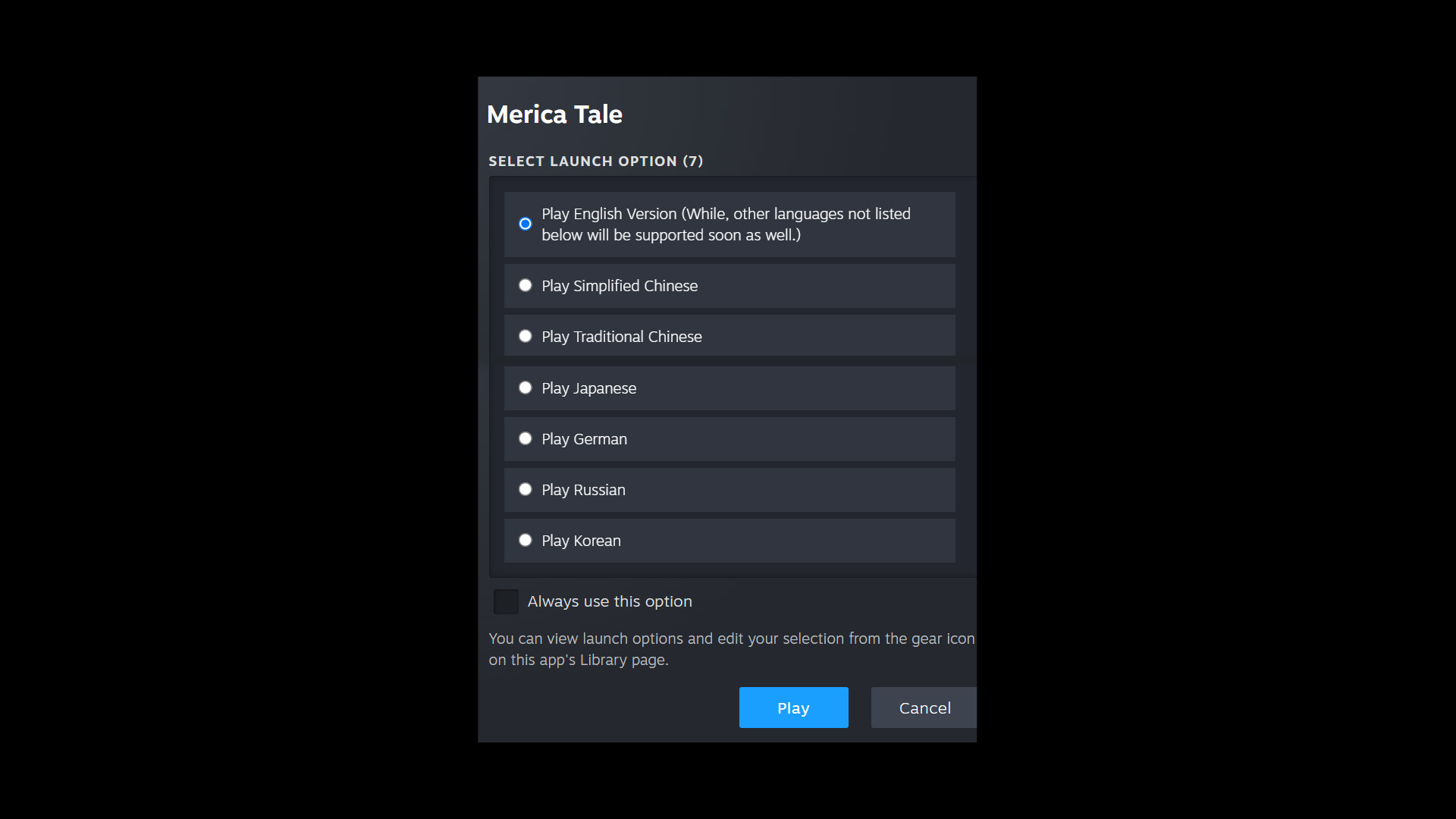
Task: Click the Play German row background
Action: coord(796,438)
